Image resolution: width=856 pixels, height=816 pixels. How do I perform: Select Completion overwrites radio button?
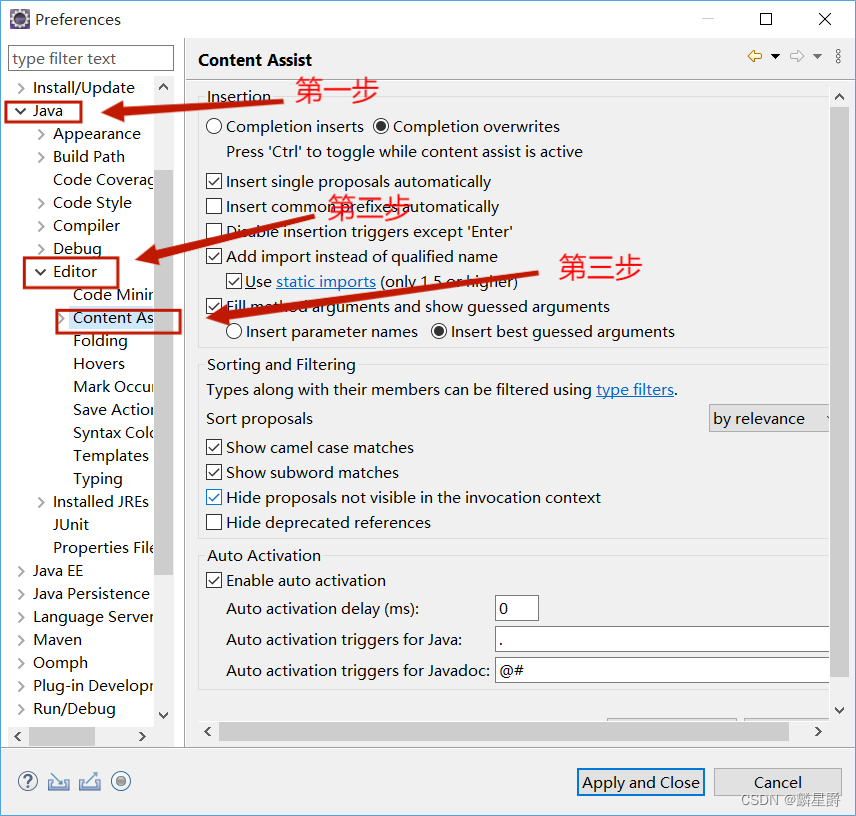click(x=381, y=126)
